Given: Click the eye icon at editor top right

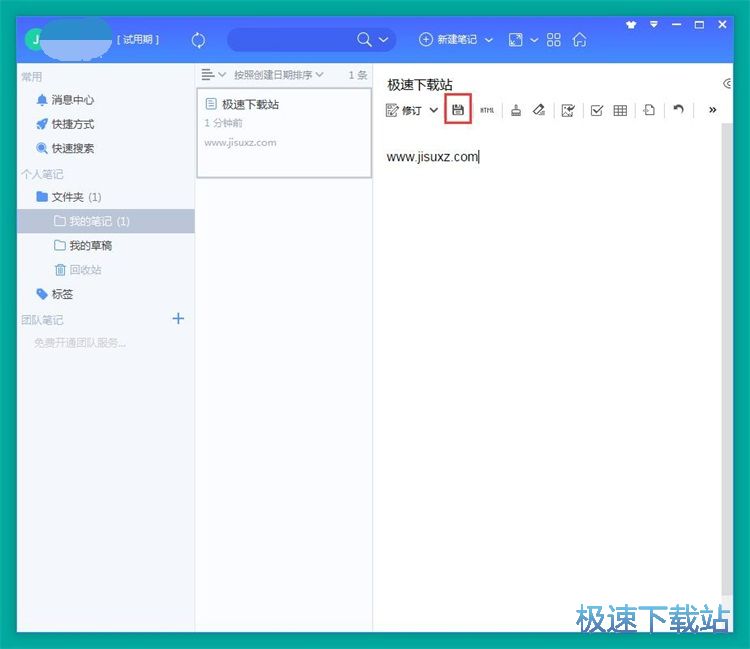Looking at the screenshot, I should pos(728,84).
